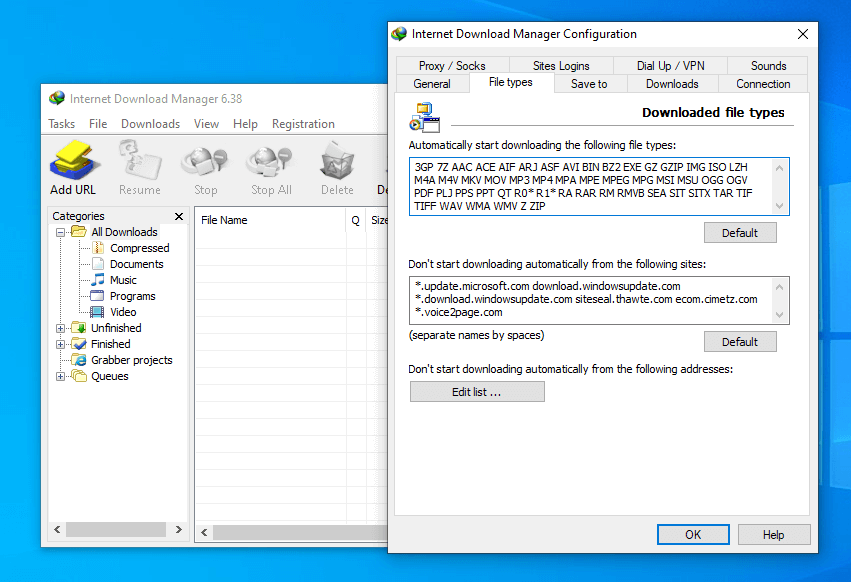Open the View menu

point(206,124)
